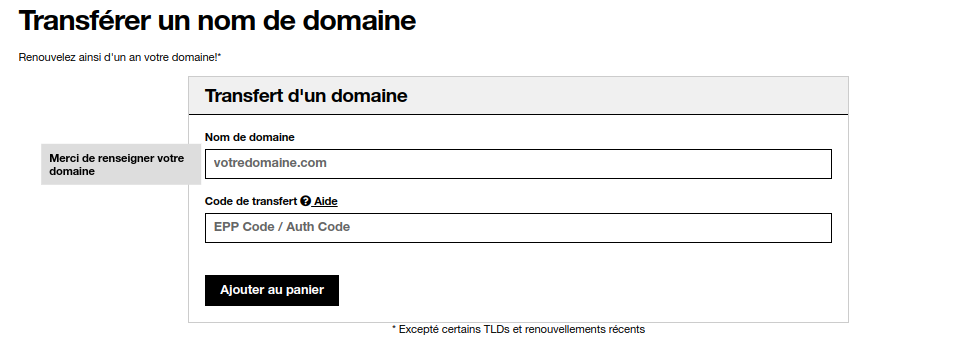The image size is (954, 361).
Task: Click the word "domaine" in the page title
Action: pyautogui.click(x=359, y=20)
